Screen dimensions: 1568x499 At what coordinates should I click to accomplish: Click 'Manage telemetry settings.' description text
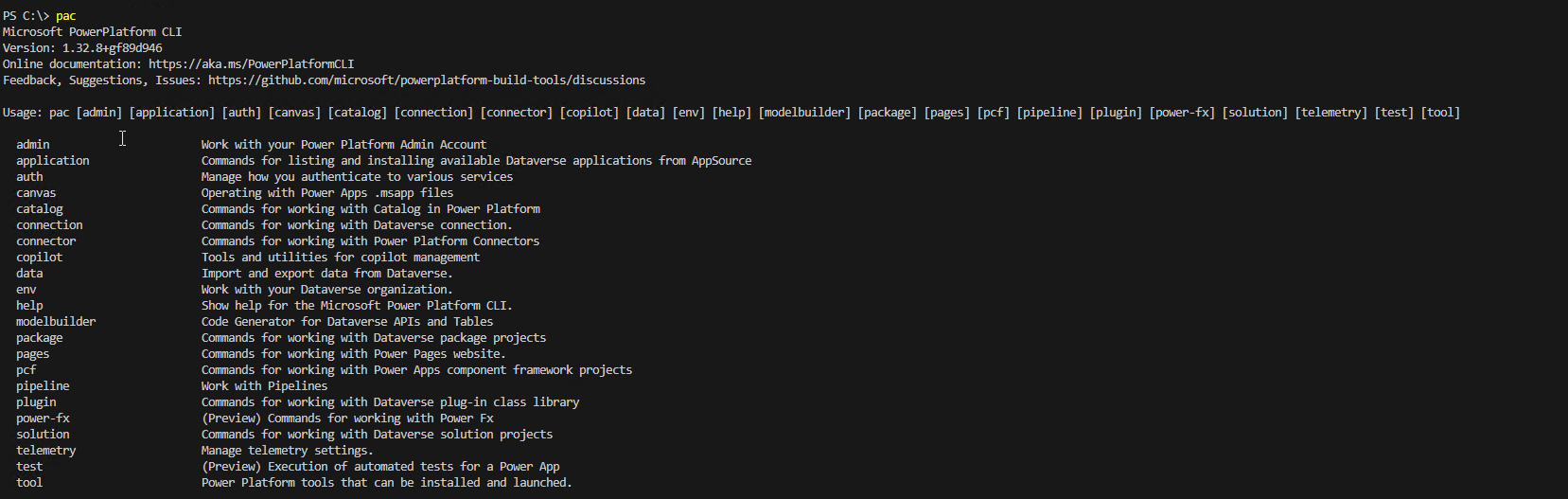pyautogui.click(x=288, y=451)
